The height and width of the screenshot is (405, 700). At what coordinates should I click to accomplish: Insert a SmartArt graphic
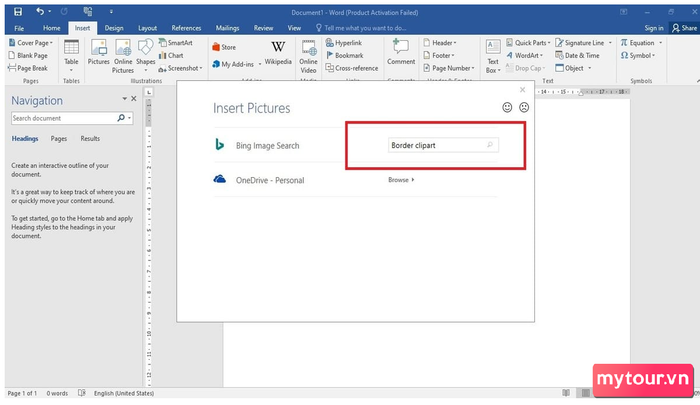pos(175,43)
